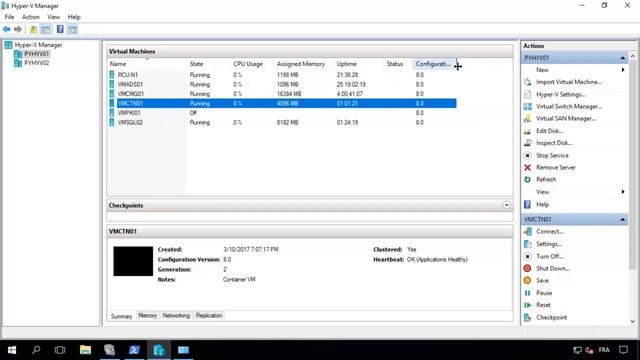Click the Up one level folder icon
Viewport: 640px width, 360px height.
[33, 29]
